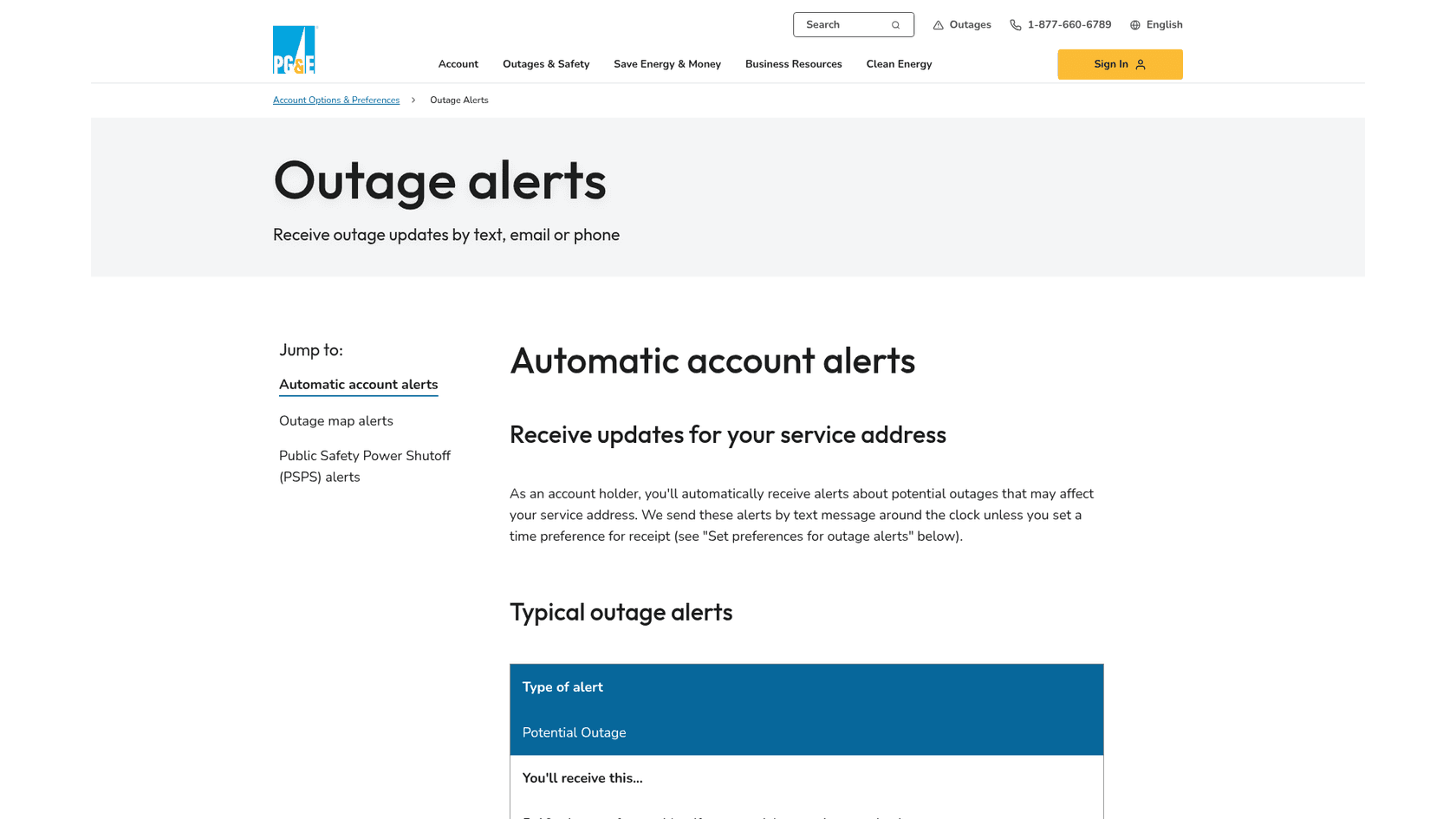Image resolution: width=1456 pixels, height=819 pixels.
Task: Click Receive updates for your service address heading
Action: [728, 434]
